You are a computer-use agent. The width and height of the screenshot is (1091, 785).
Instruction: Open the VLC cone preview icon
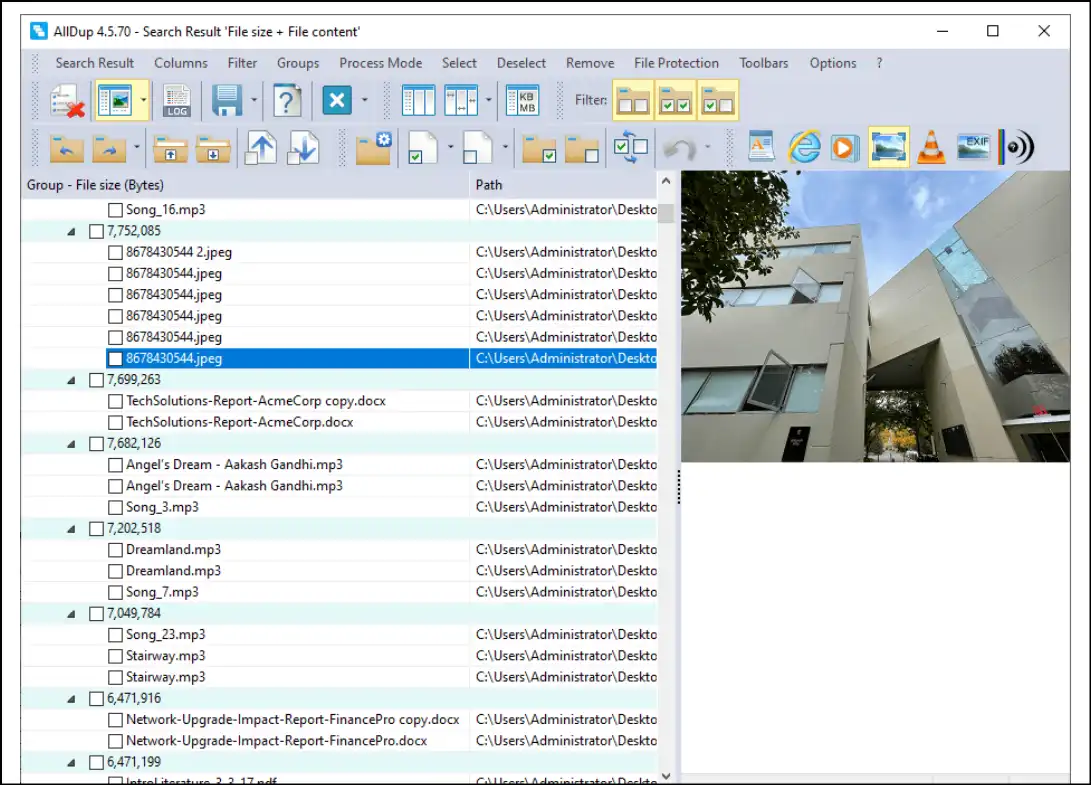(x=931, y=147)
